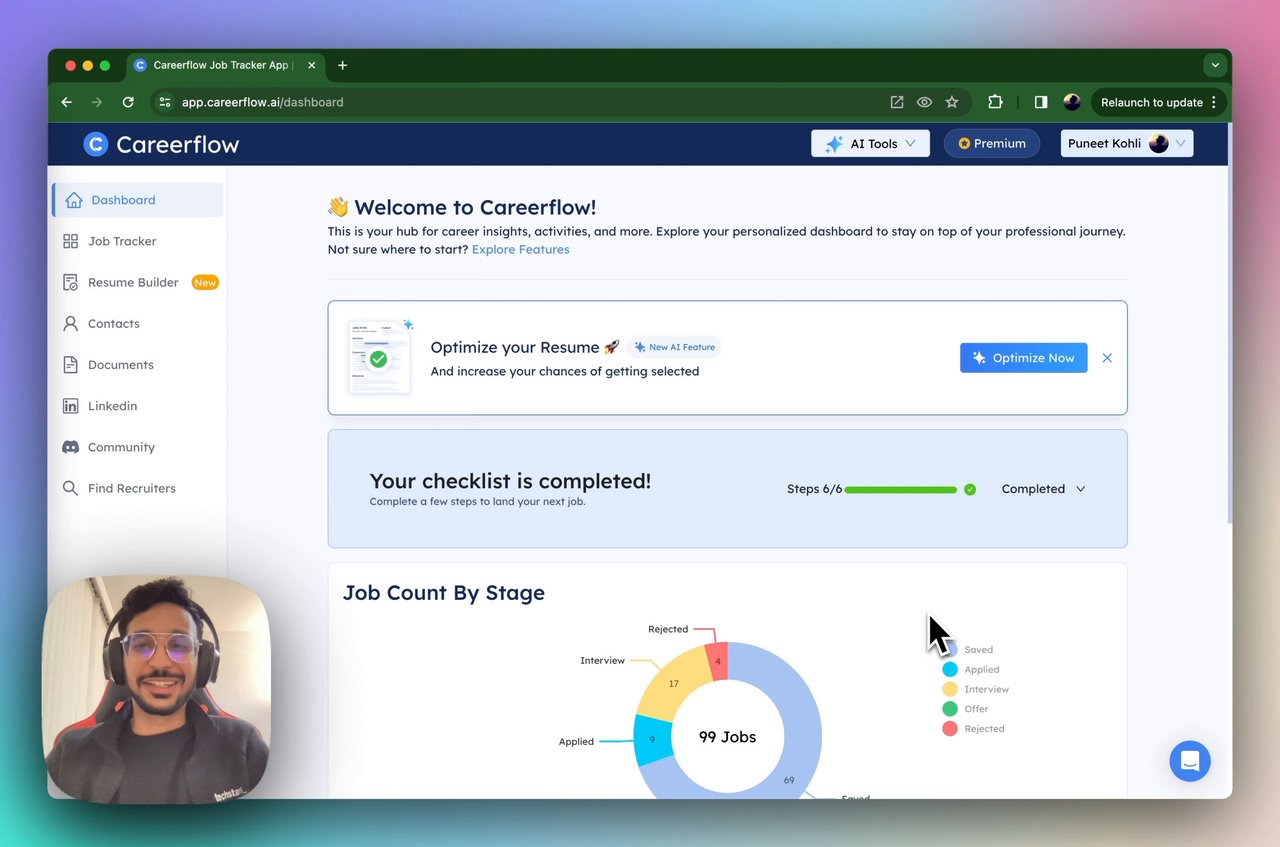1280x847 pixels.
Task: Click the Applied segment of donut chart
Action: pyautogui.click(x=652, y=740)
